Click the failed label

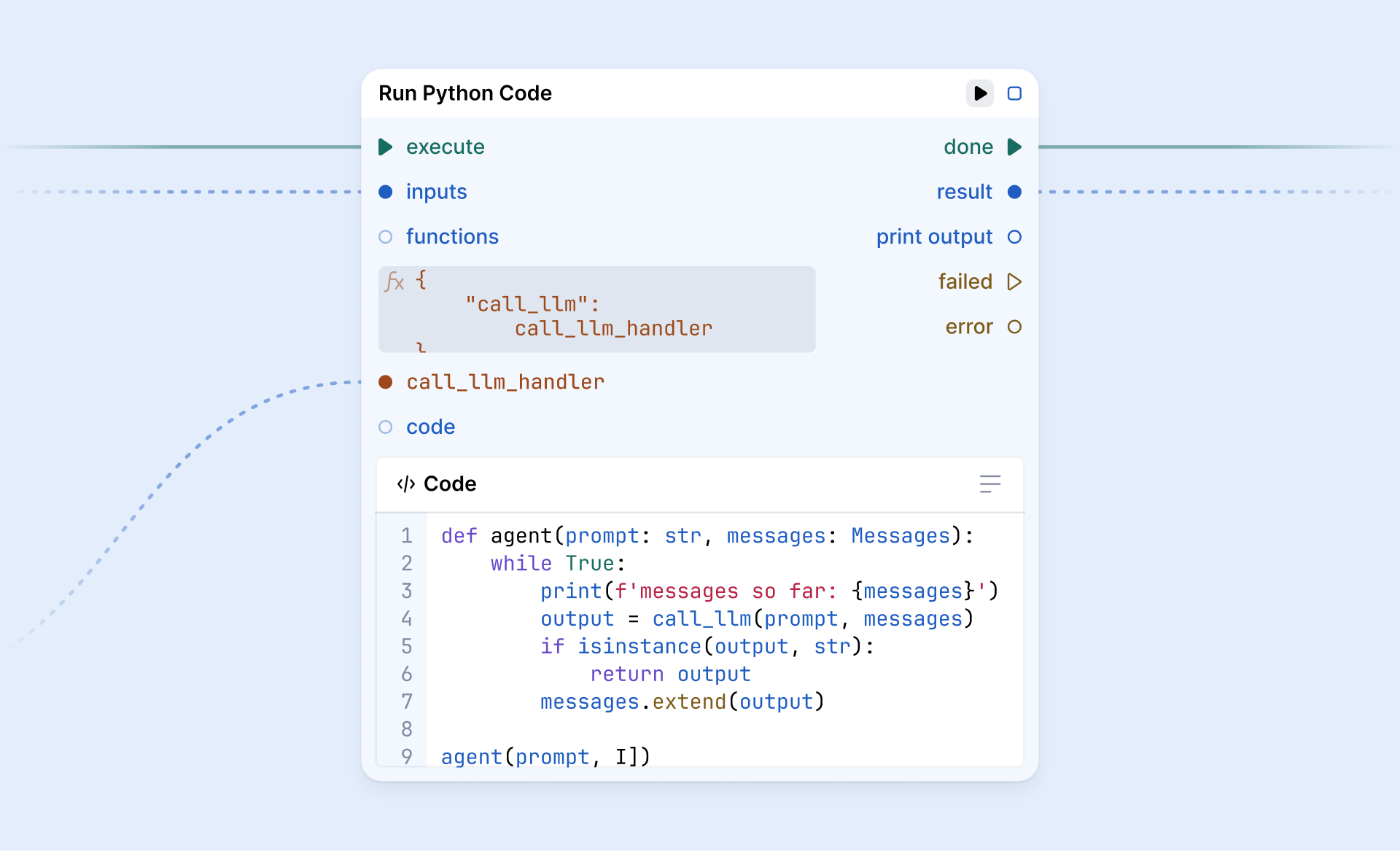click(965, 281)
